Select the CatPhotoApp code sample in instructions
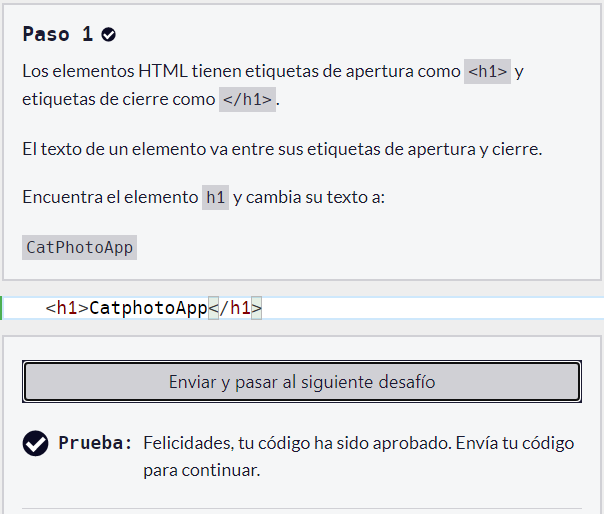 [79, 247]
